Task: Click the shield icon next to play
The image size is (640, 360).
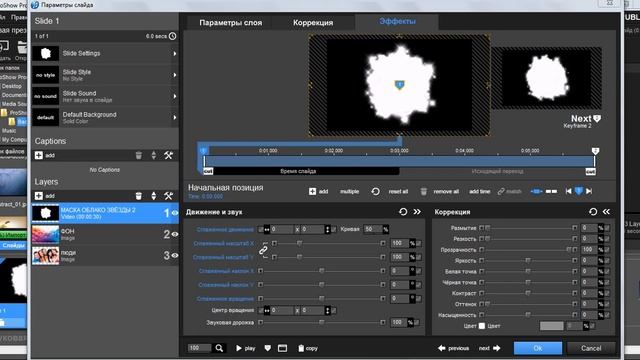Action: (267, 348)
